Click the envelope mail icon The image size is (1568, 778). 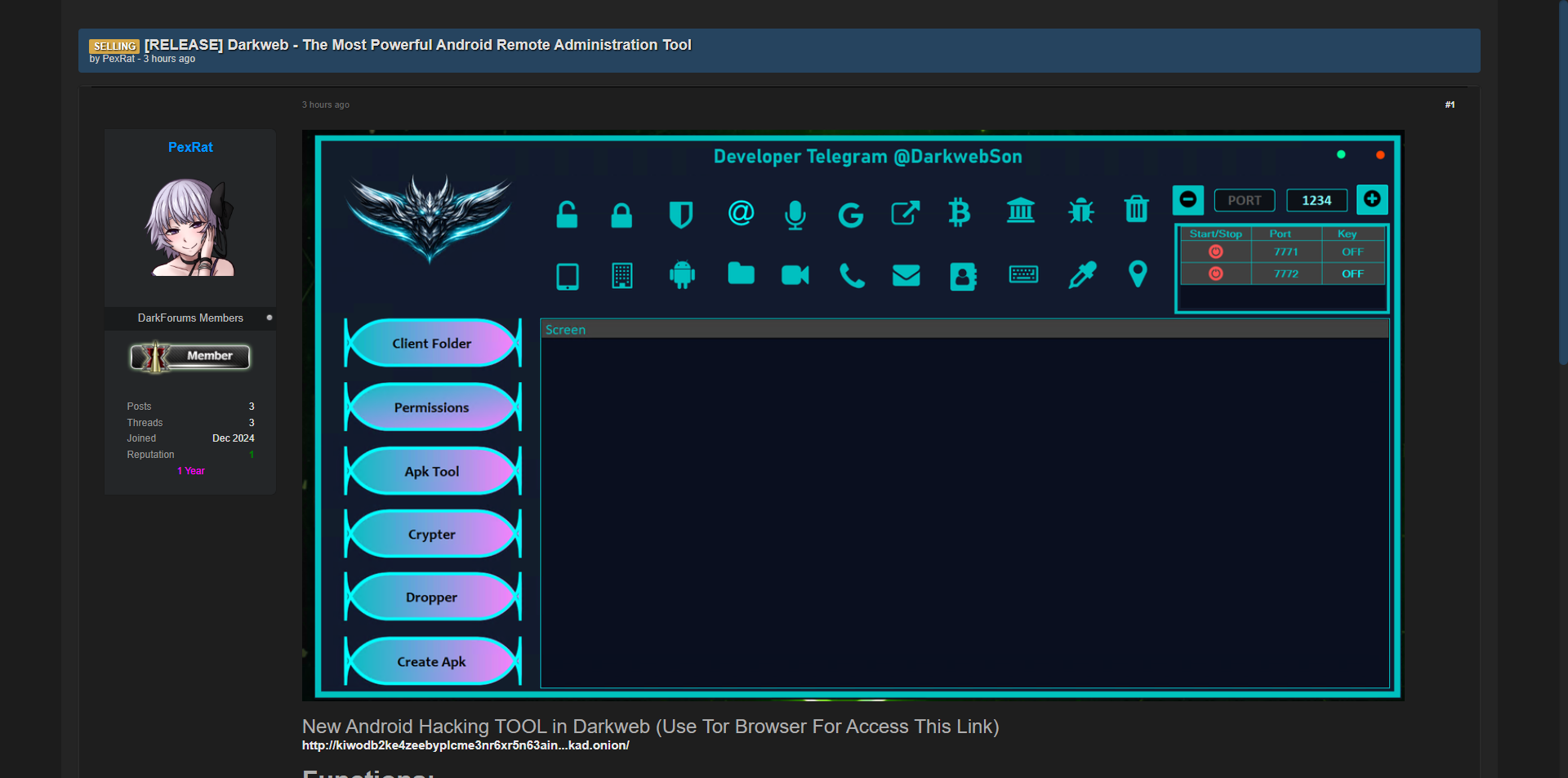tap(906, 276)
